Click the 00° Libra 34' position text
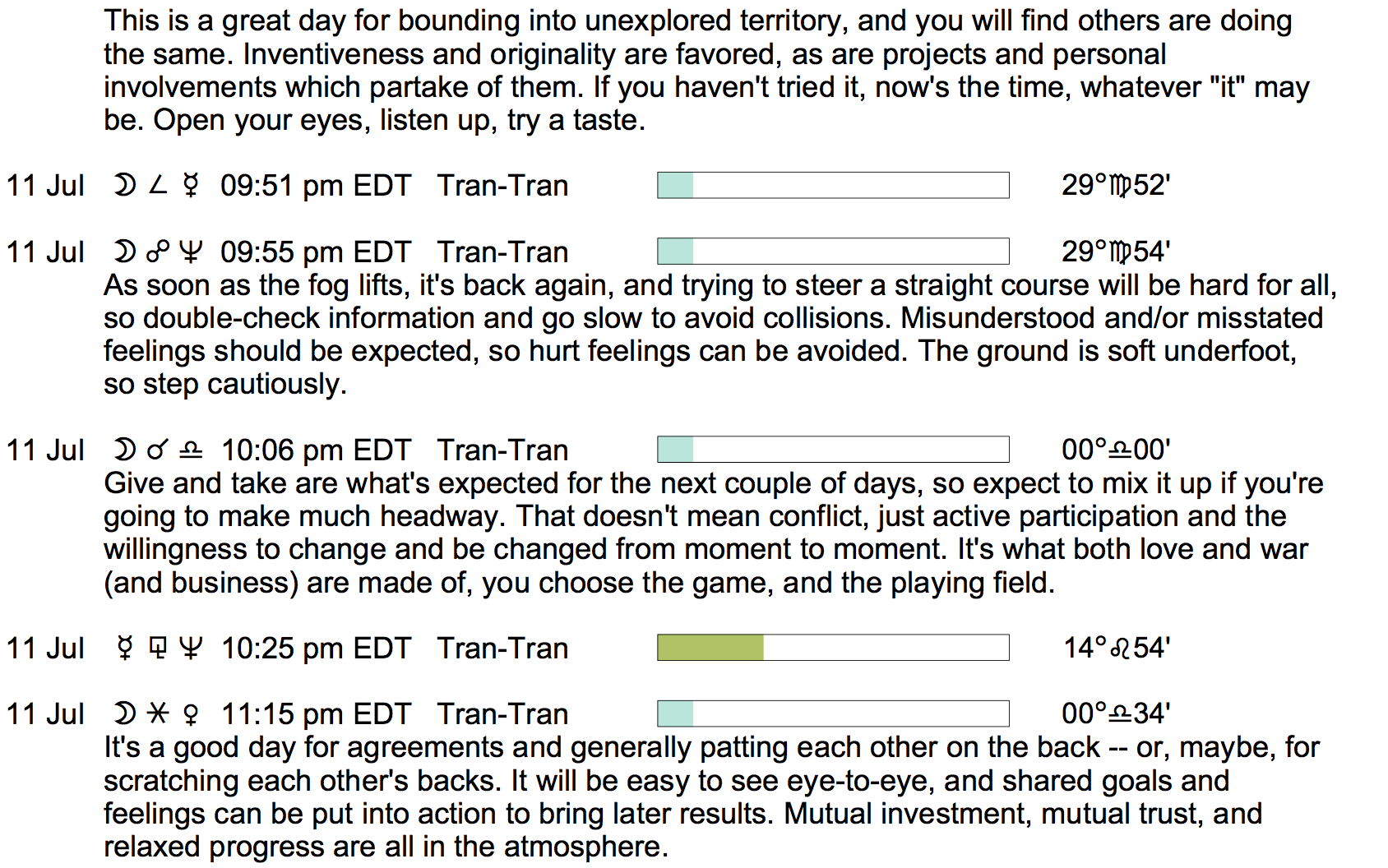Screen dimensions: 1388x868 tap(1116, 714)
